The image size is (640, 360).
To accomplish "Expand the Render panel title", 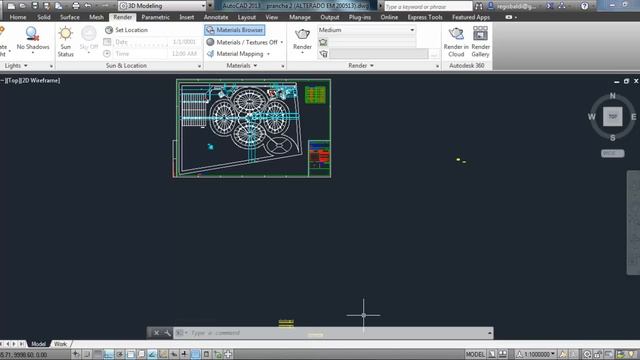I will click(361, 65).
